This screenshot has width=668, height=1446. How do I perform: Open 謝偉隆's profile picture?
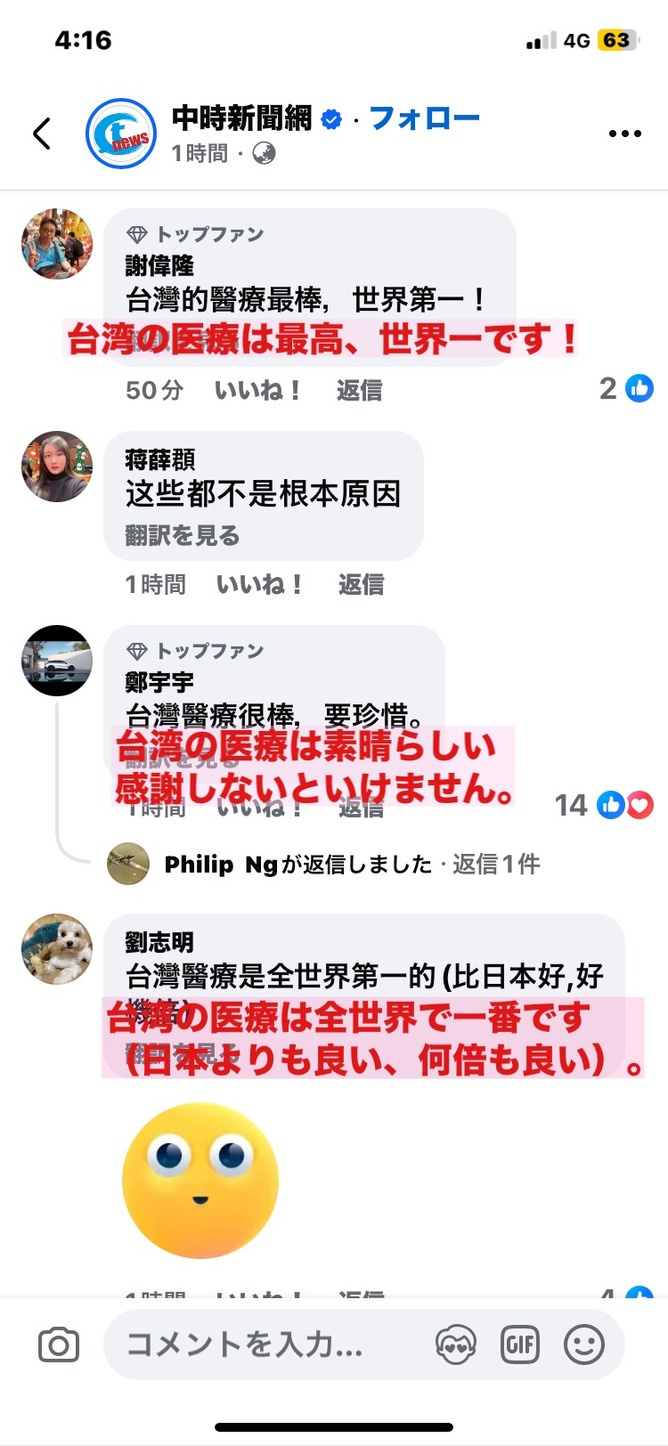pyautogui.click(x=57, y=243)
